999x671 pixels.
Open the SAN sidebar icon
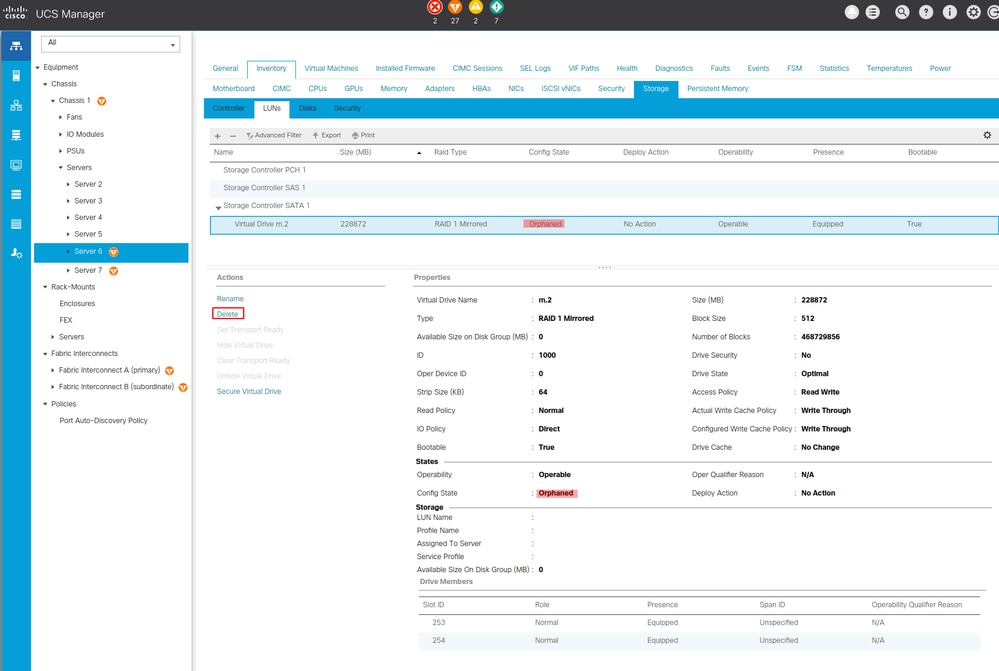[x=16, y=135]
